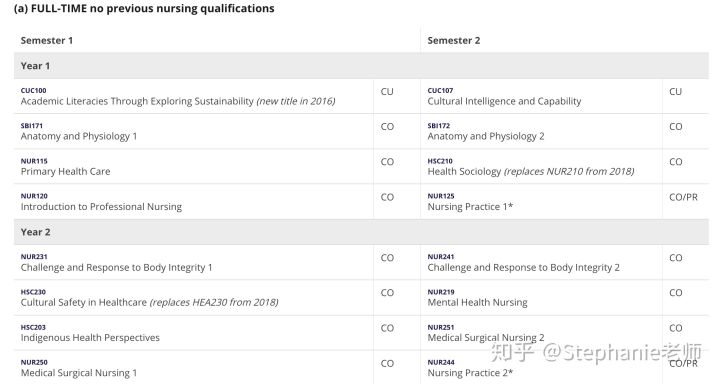Open Nursing Practice 2 unit
Image resolution: width=720 pixels, height=384 pixels.
point(470,373)
